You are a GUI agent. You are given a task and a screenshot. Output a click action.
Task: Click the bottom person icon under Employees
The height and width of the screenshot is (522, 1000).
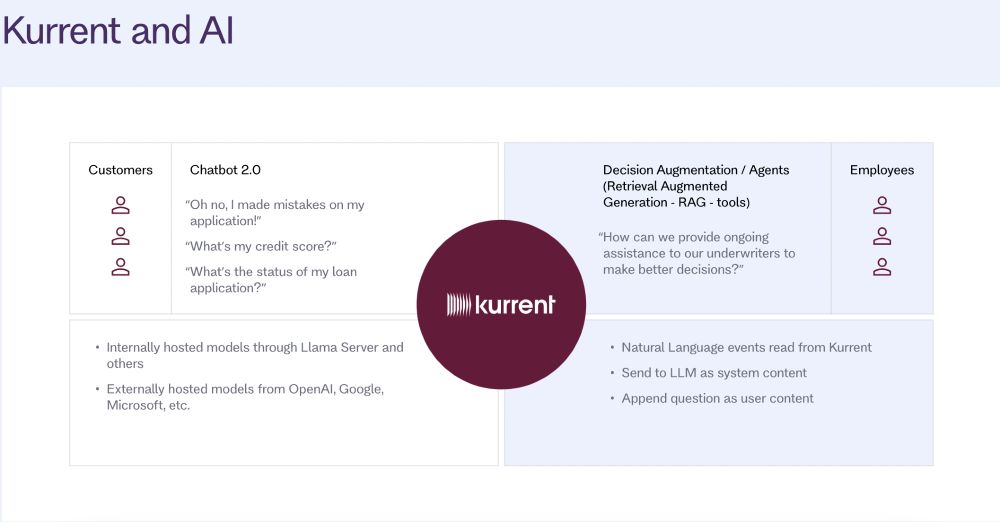882,267
